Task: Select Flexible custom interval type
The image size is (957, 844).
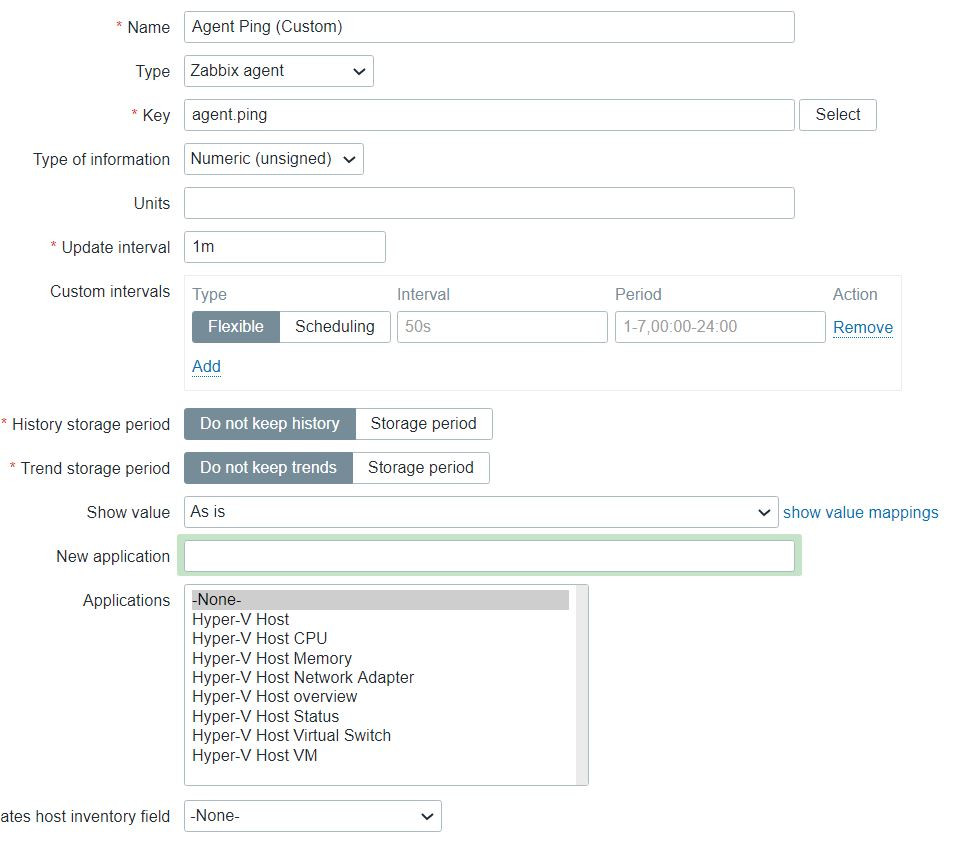Action: click(x=236, y=327)
